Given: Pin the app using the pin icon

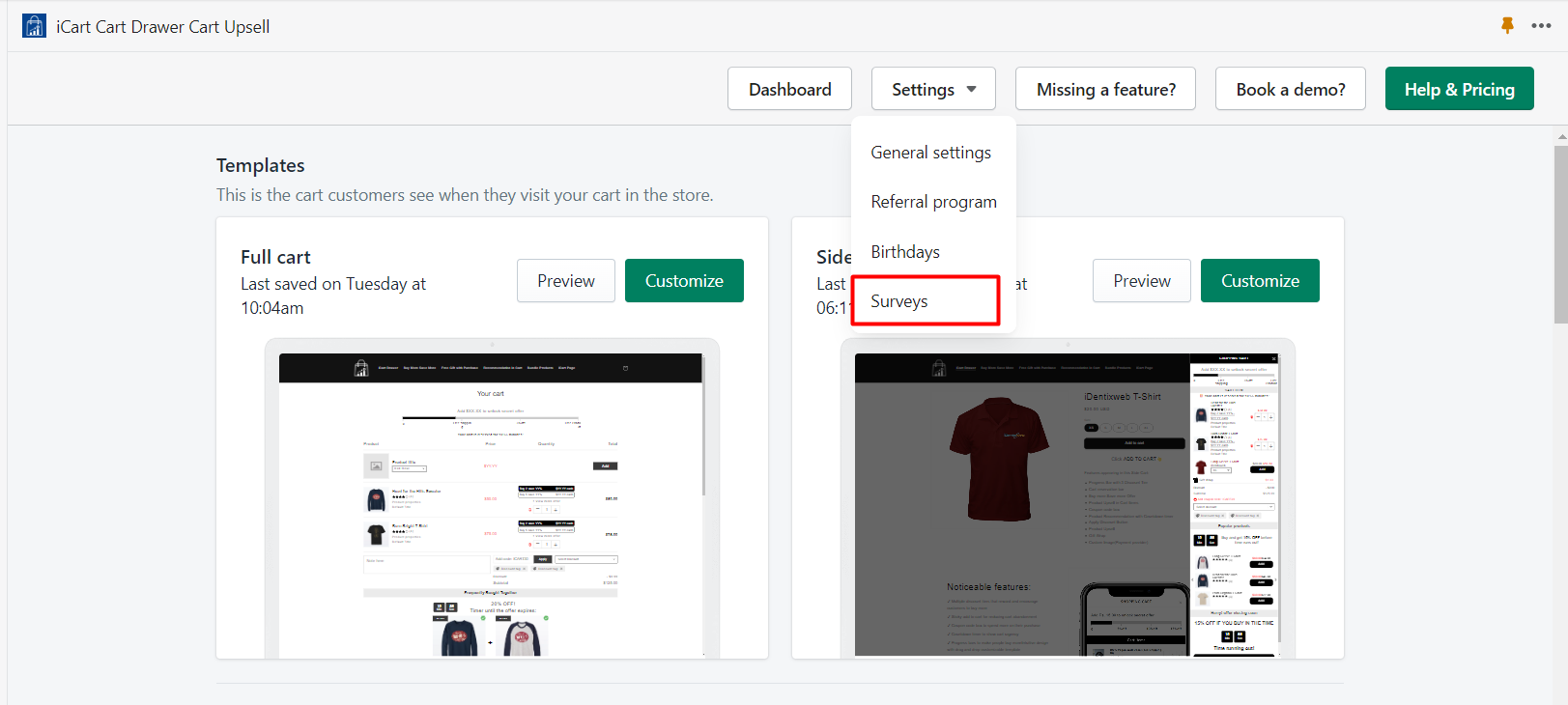Looking at the screenshot, I should (x=1507, y=25).
